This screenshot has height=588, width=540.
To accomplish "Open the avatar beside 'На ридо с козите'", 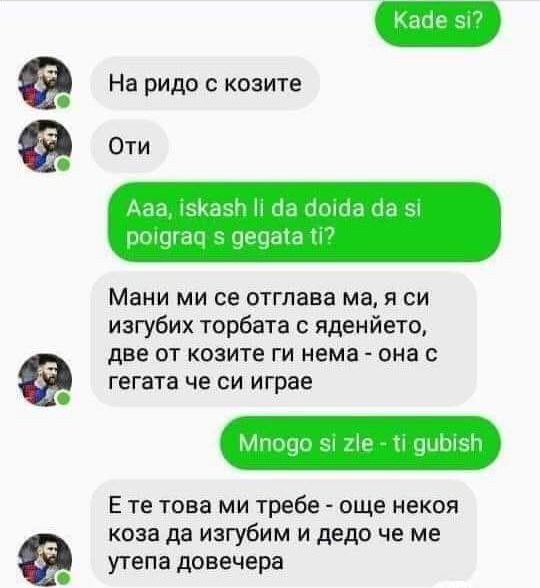I will [45, 83].
